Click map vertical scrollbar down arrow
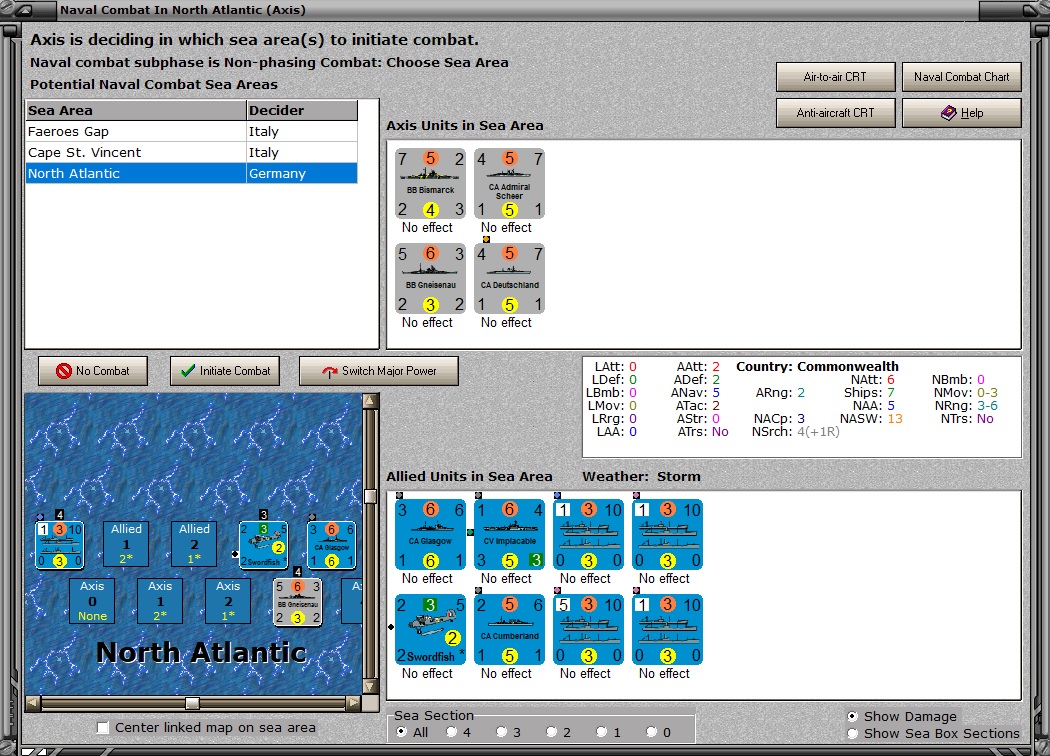Image resolution: width=1050 pixels, height=756 pixels. [x=370, y=686]
